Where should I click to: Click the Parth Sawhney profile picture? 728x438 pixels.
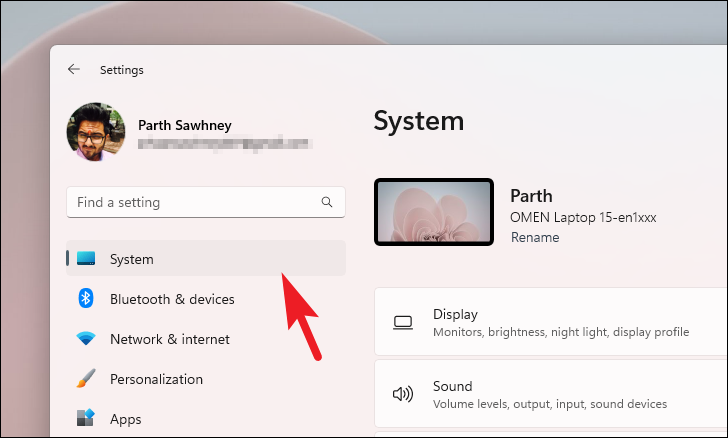click(x=96, y=132)
